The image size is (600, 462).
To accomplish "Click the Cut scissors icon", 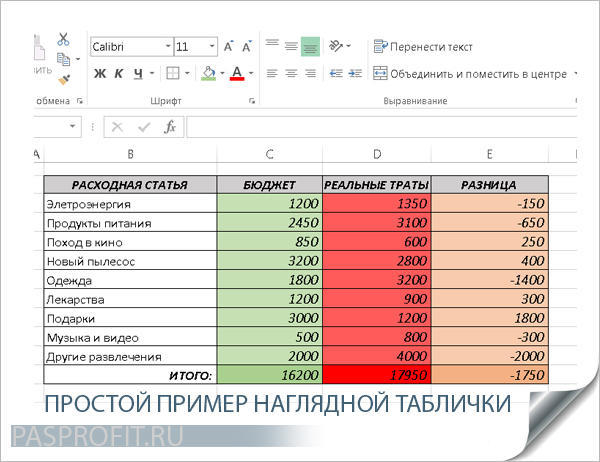I will [x=63, y=39].
